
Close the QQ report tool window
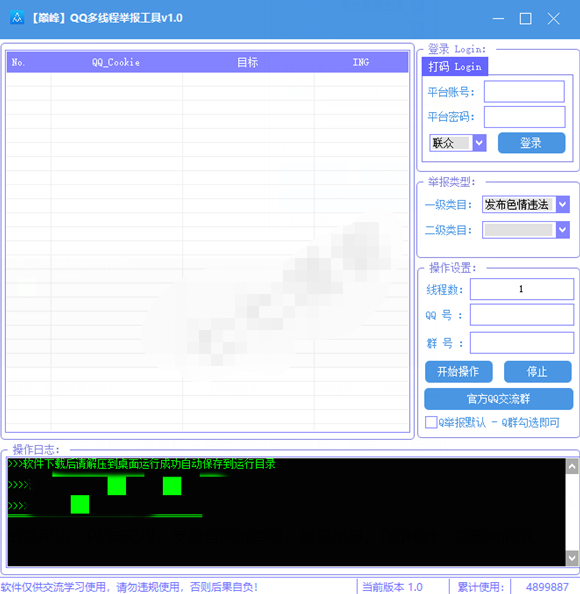(x=553, y=18)
